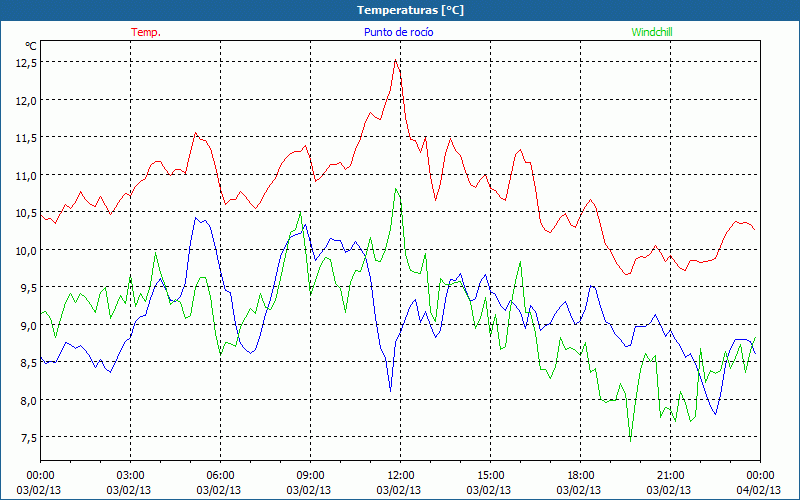
Task: Click the blue dew point minimum before 12:00
Action: point(390,391)
